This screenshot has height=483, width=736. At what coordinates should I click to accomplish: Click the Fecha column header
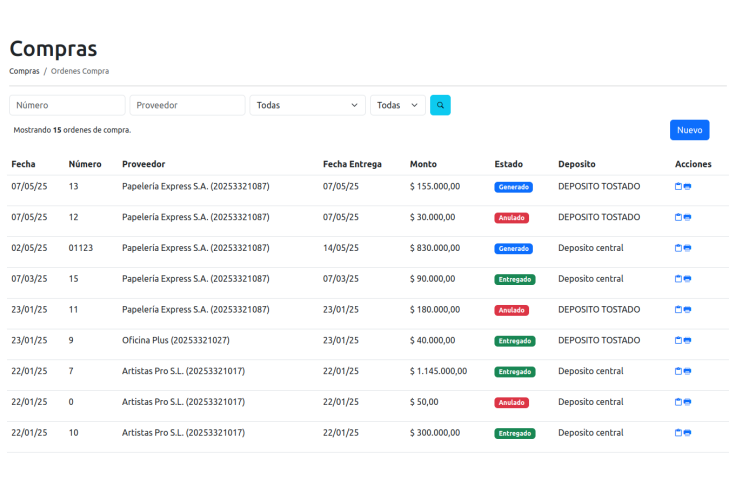[23, 164]
